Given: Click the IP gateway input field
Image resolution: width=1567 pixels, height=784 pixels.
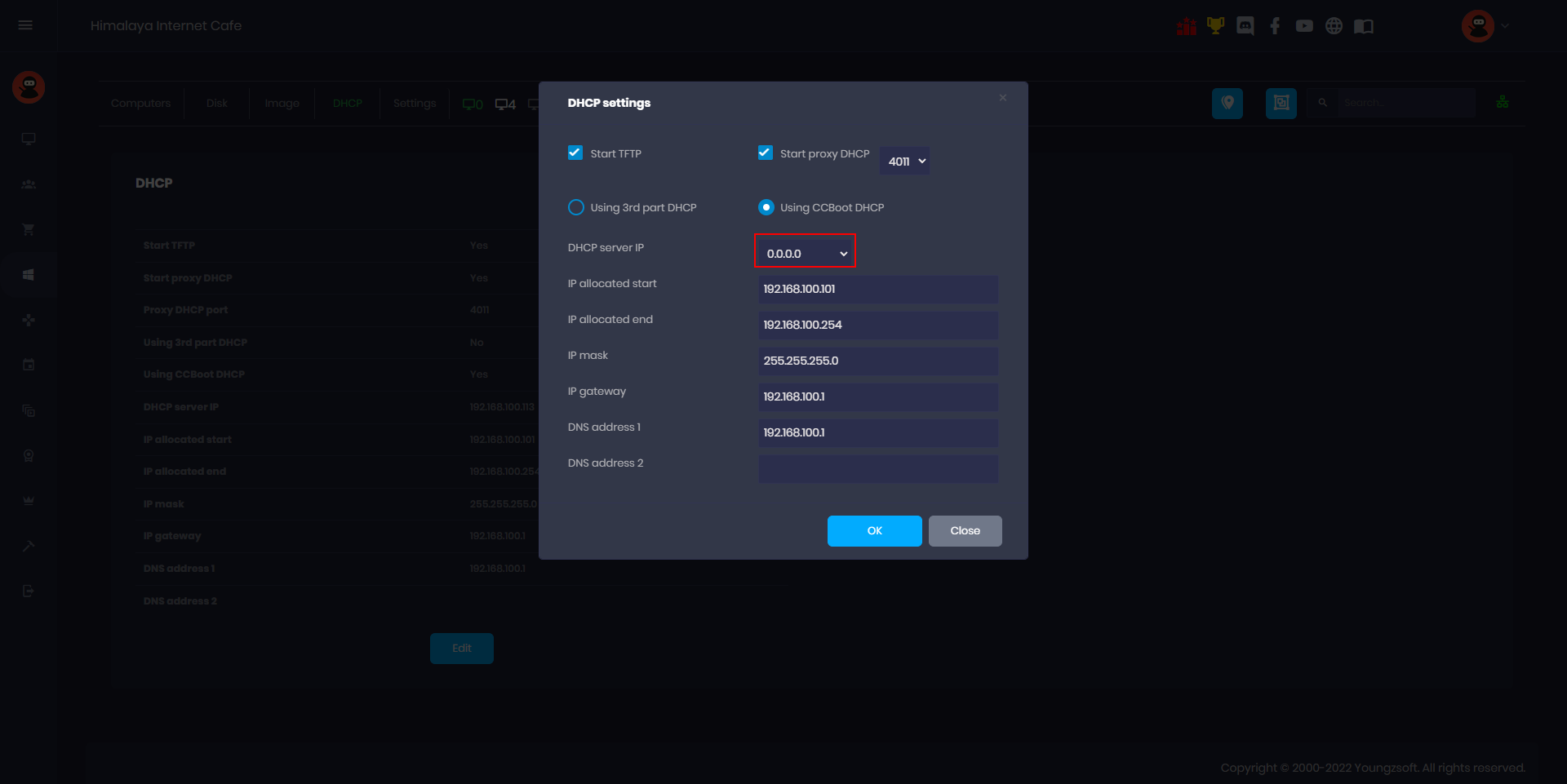Looking at the screenshot, I should [877, 397].
